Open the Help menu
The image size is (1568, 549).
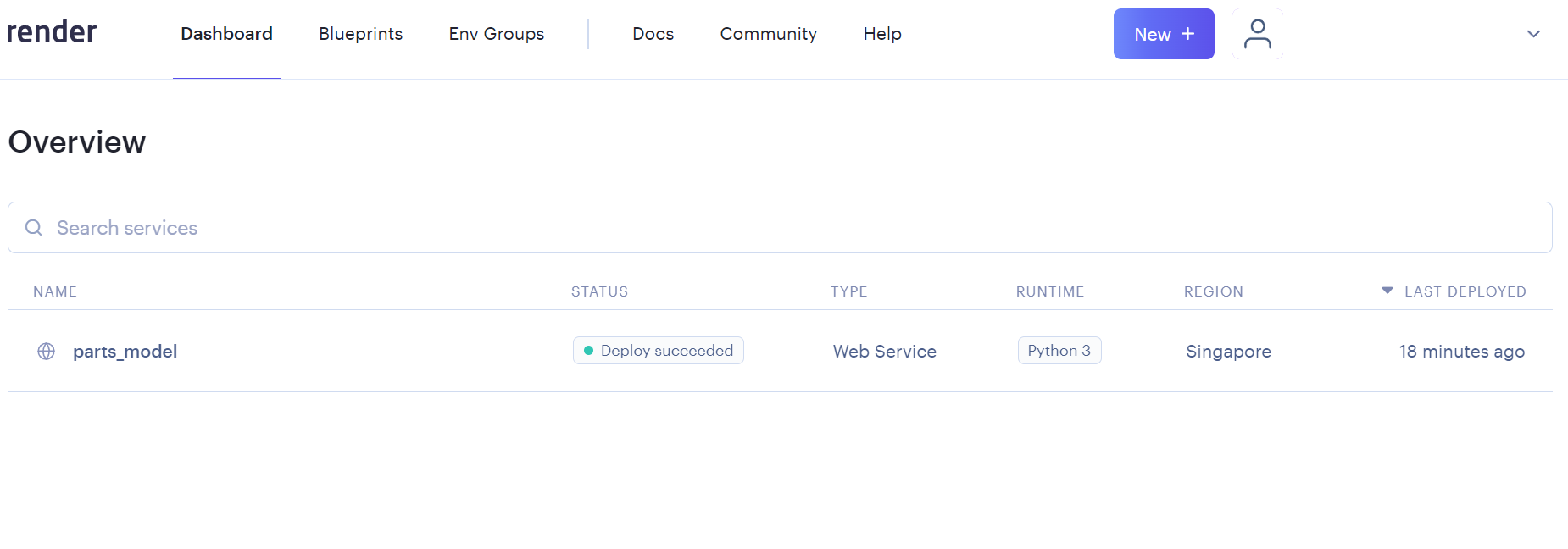[882, 34]
